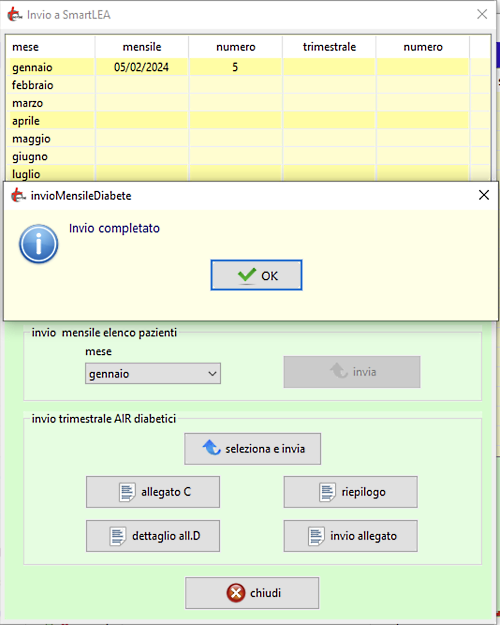Open the mese dropdown showing gennaio
500x625 pixels.
pos(153,373)
